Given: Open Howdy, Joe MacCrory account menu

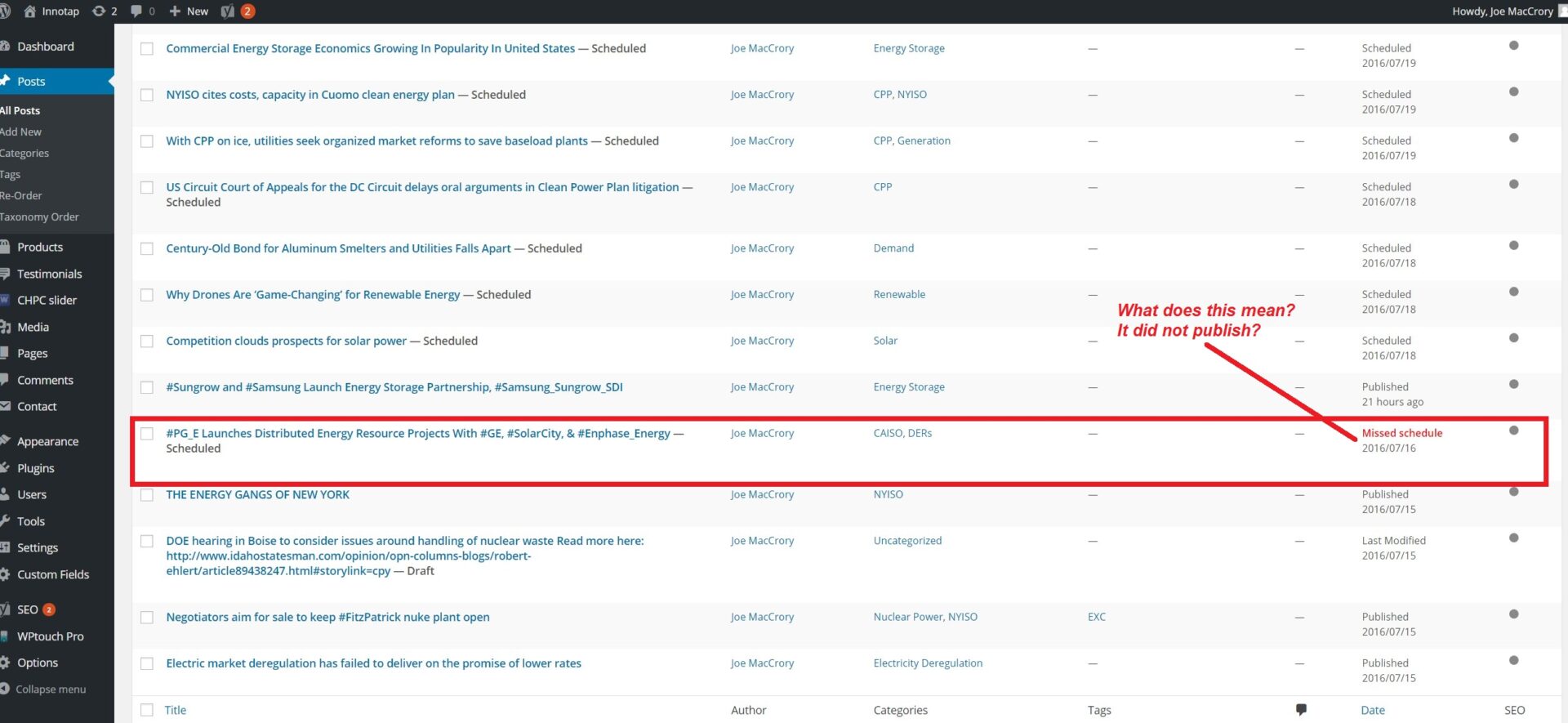Looking at the screenshot, I should coord(1503,11).
